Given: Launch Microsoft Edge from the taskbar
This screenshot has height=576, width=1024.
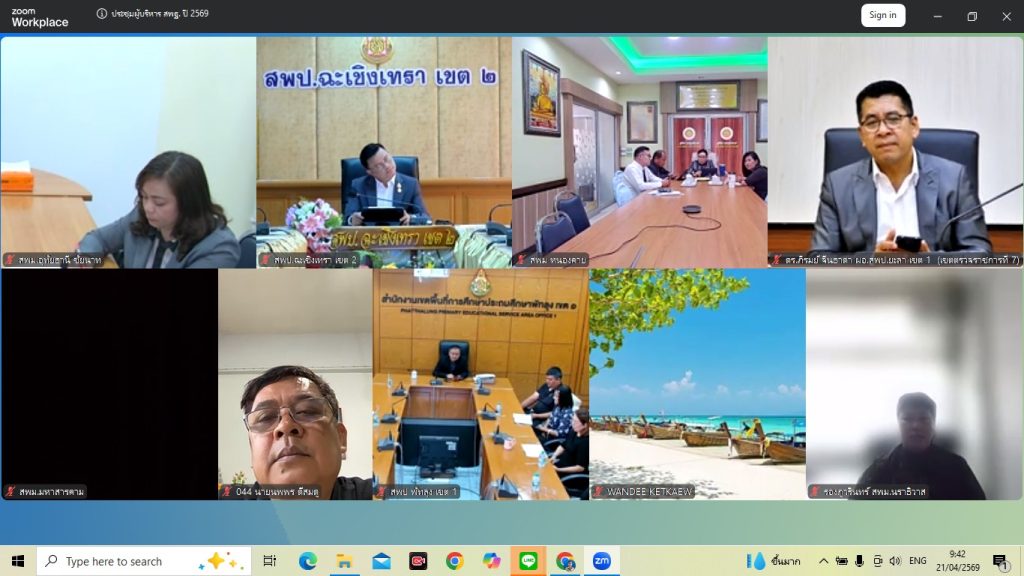Looking at the screenshot, I should pos(308,561).
